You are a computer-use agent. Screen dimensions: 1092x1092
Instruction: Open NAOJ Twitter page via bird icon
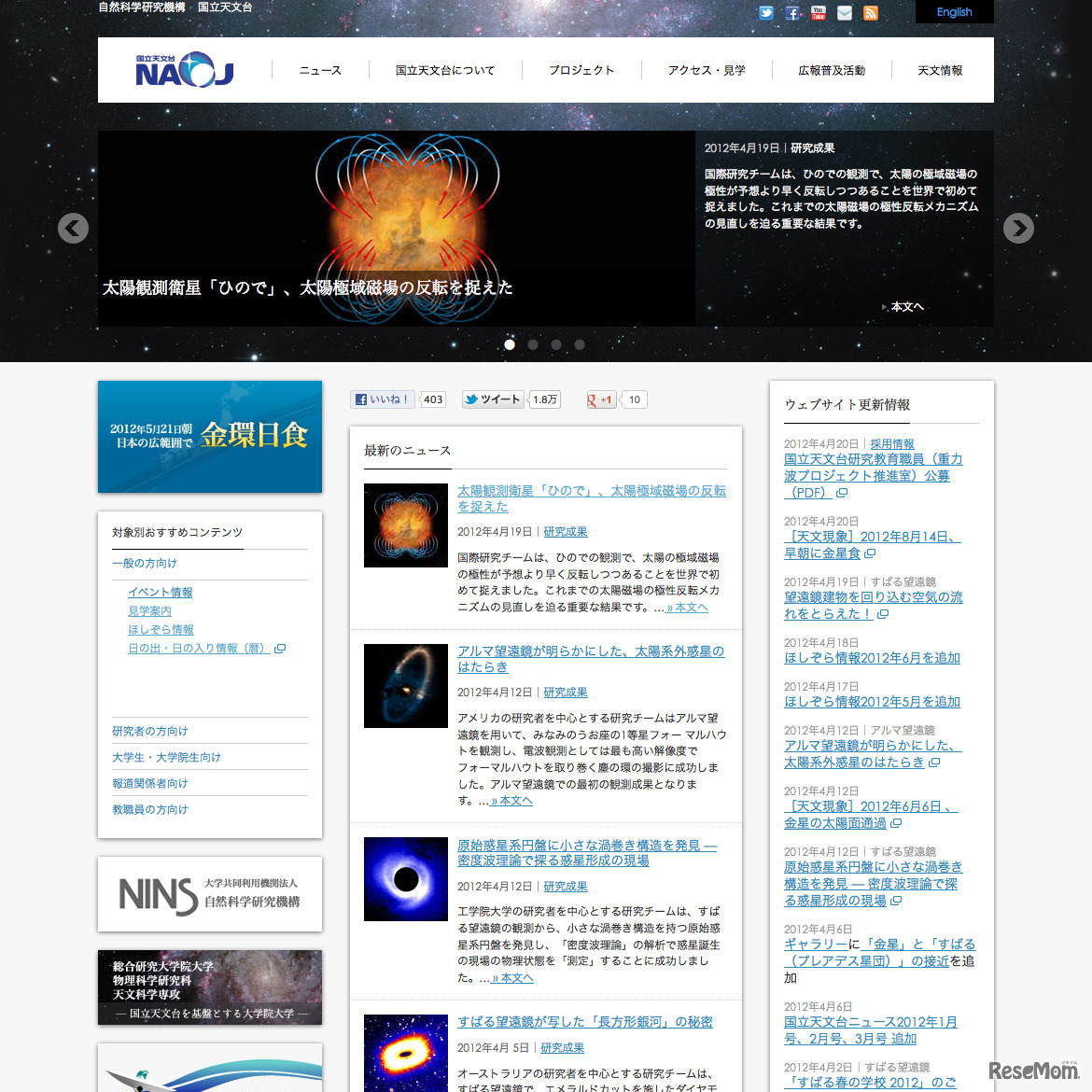765,12
